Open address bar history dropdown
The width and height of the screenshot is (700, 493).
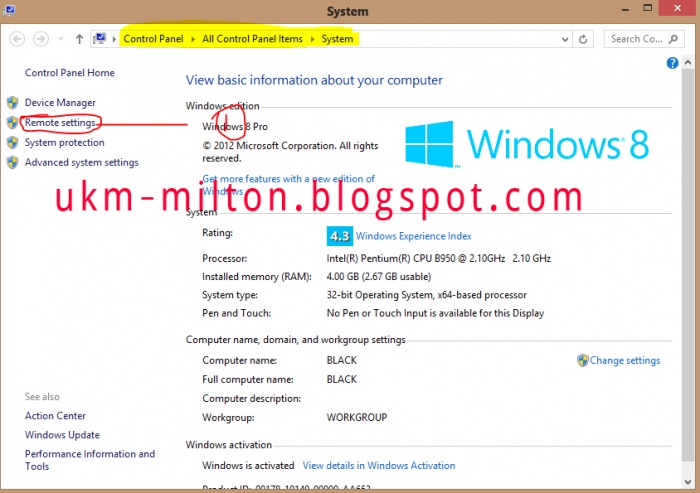[x=565, y=39]
